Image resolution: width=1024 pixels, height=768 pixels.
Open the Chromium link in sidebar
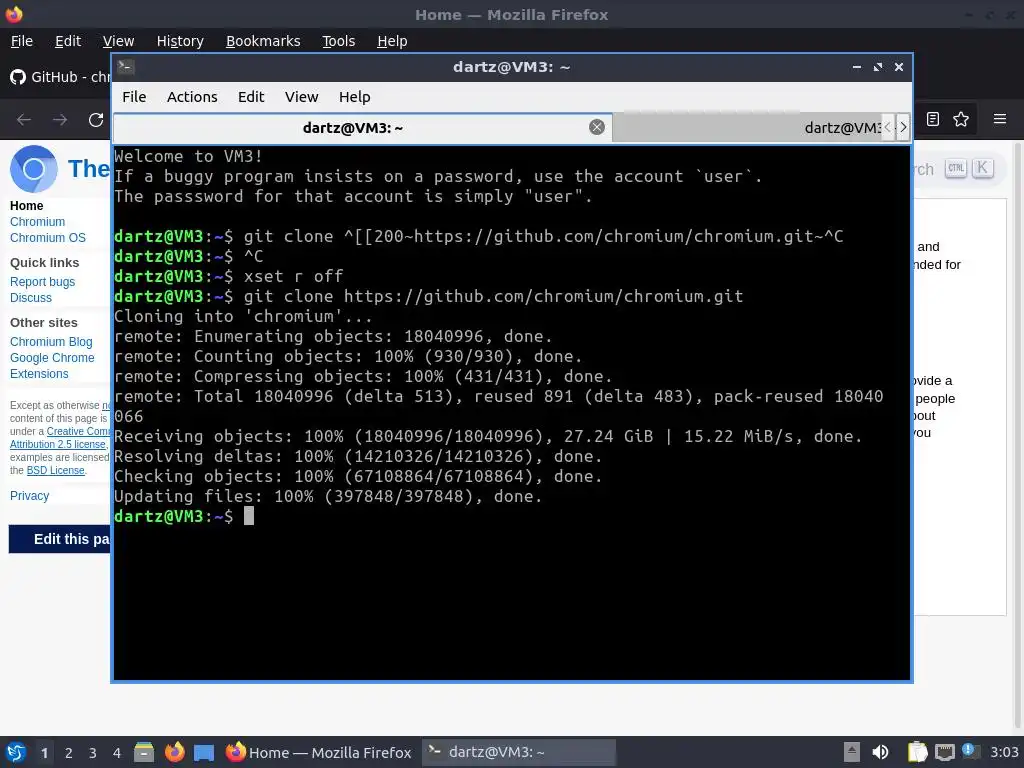click(37, 222)
